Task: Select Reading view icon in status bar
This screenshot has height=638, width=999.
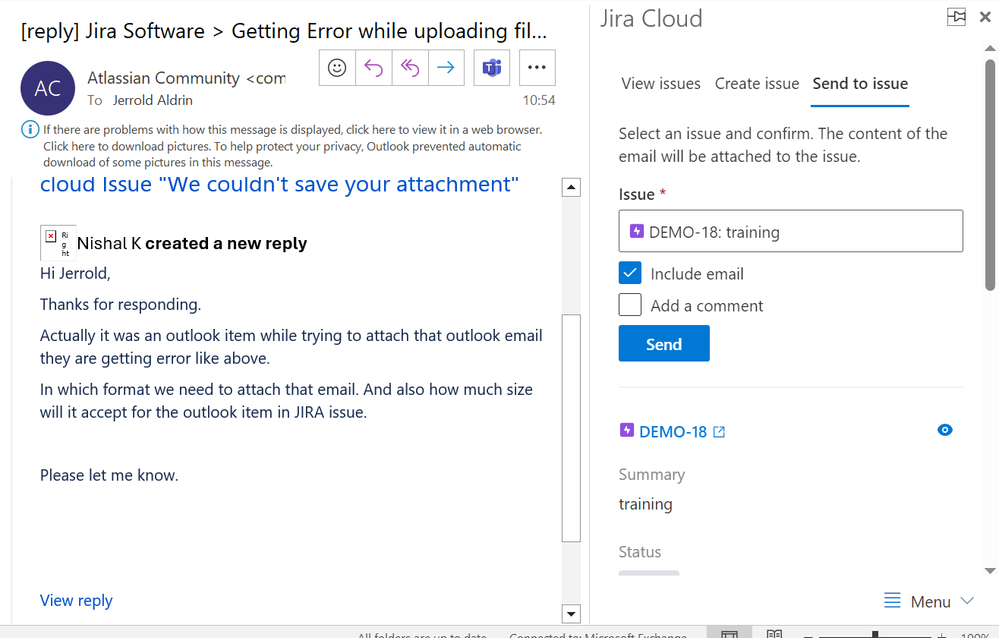Action: tap(775, 634)
